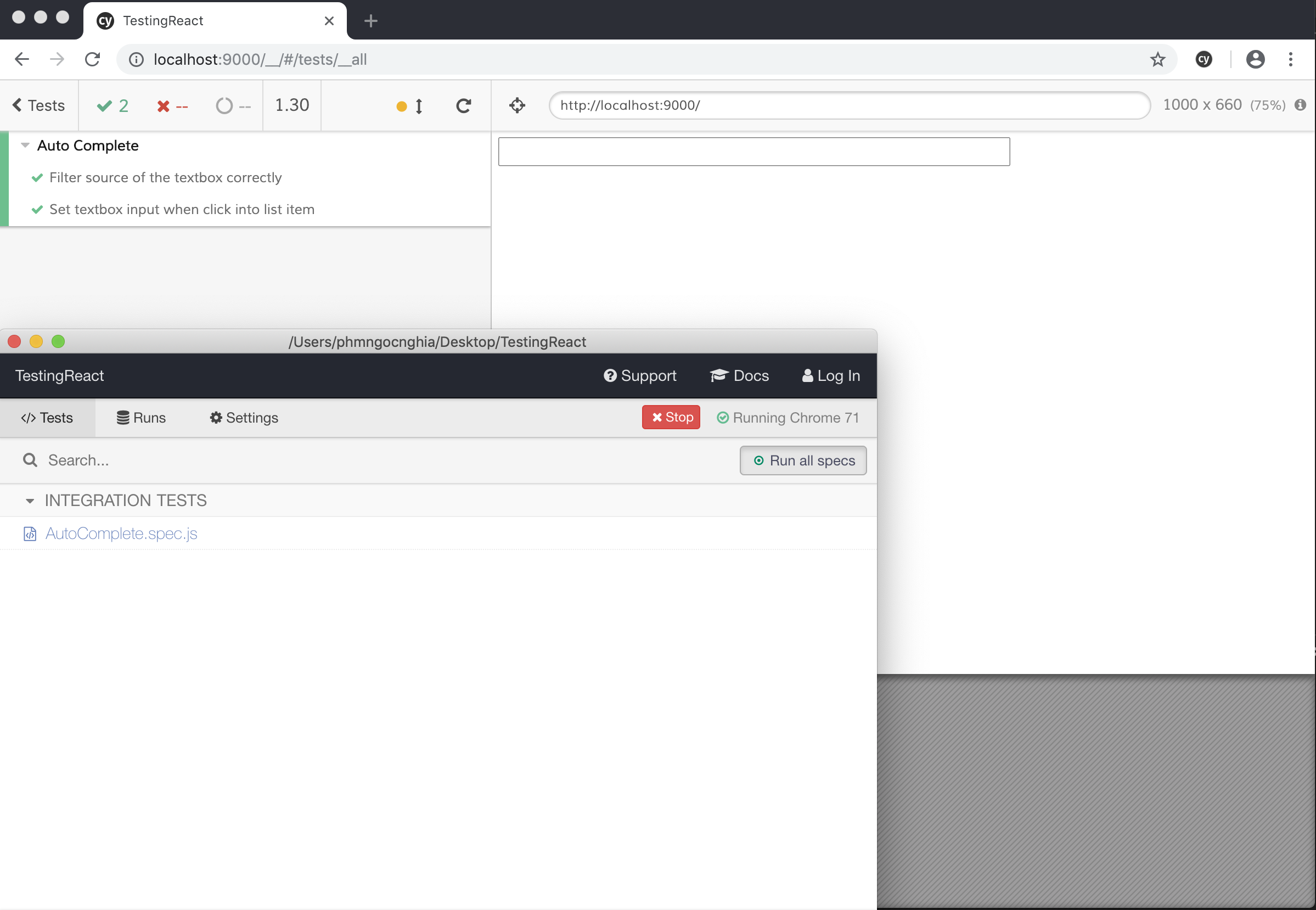
Task: Click the browser back arrow
Action: pyautogui.click(x=21, y=59)
